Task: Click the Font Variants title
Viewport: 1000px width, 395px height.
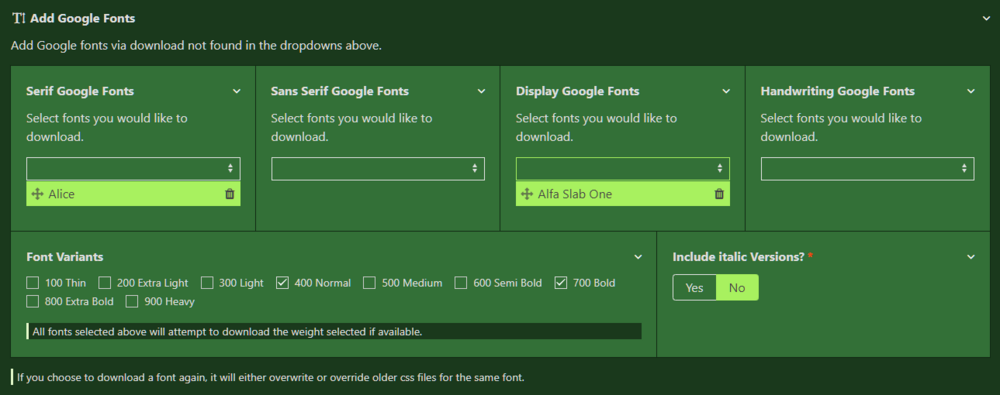Action: 65,257
